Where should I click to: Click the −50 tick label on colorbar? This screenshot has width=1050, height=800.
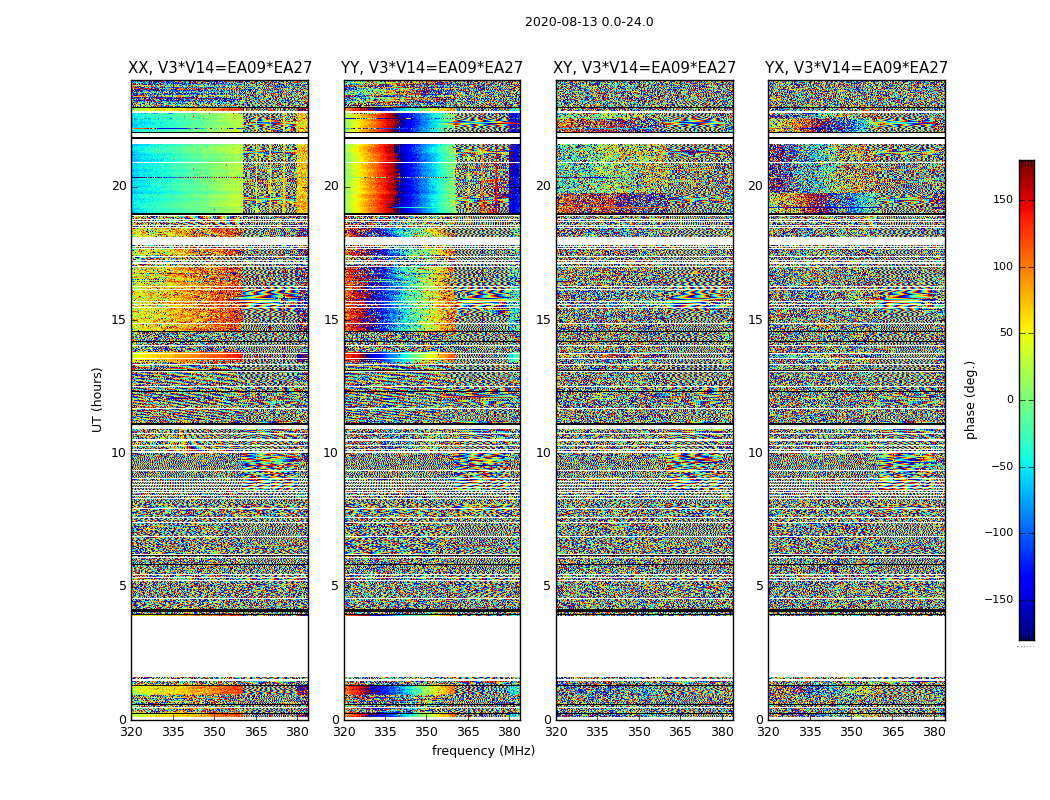coord(1001,466)
